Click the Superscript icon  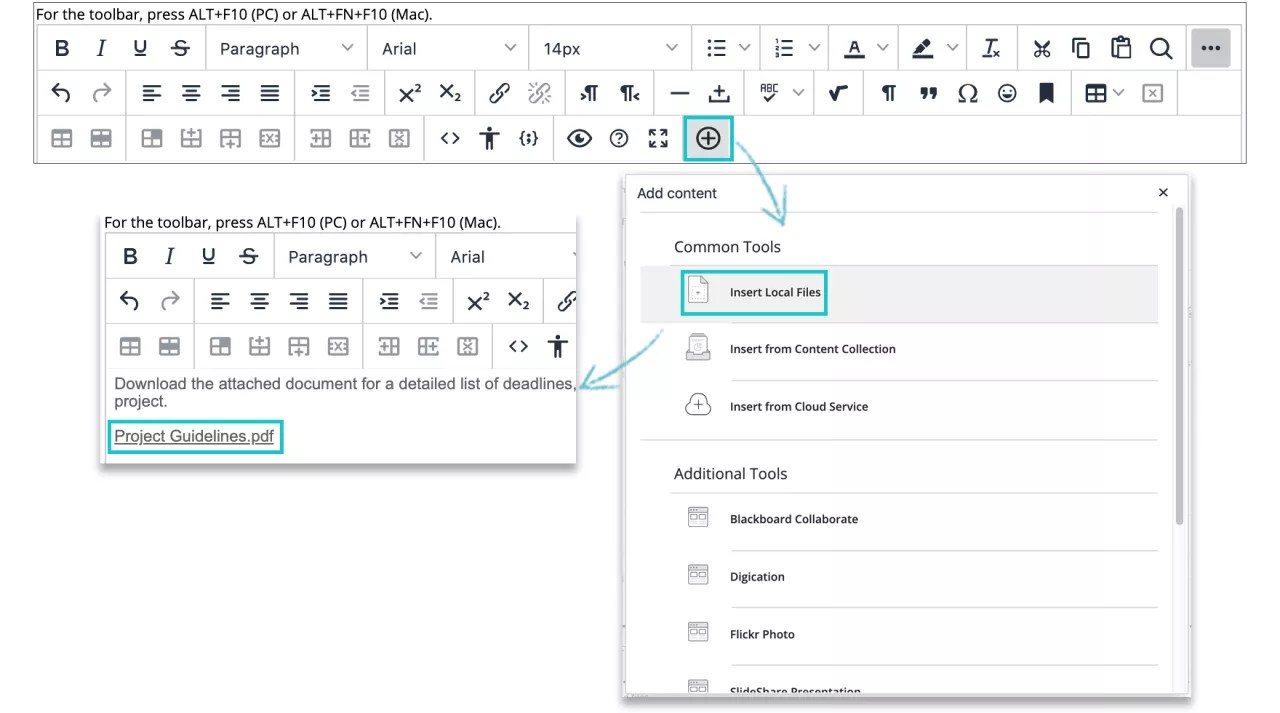pos(409,92)
